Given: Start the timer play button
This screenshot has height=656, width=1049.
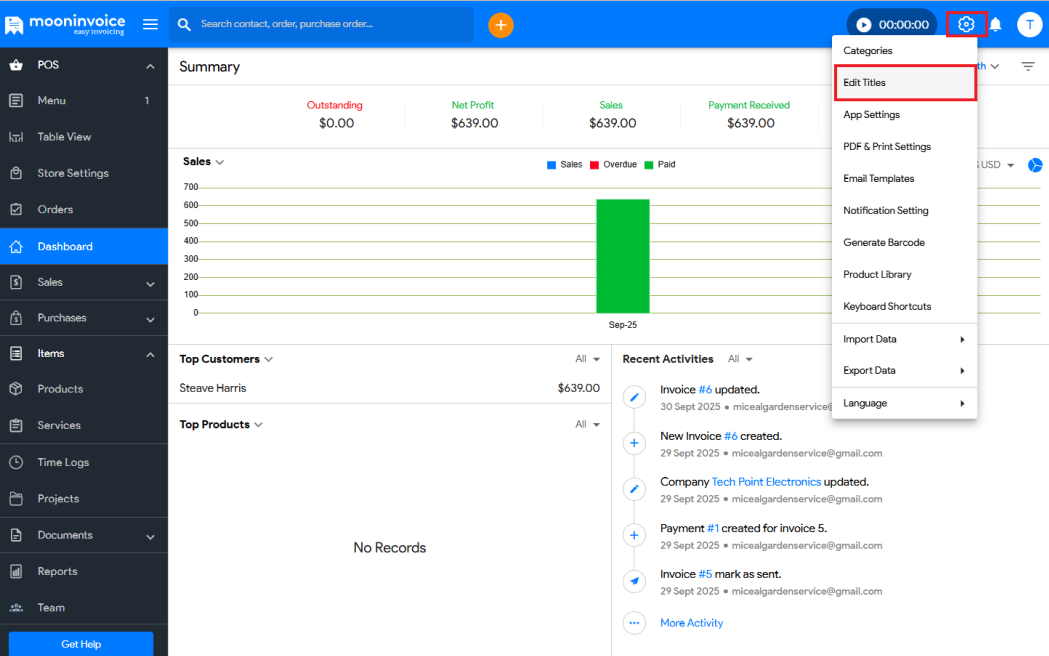Looking at the screenshot, I should (864, 25).
